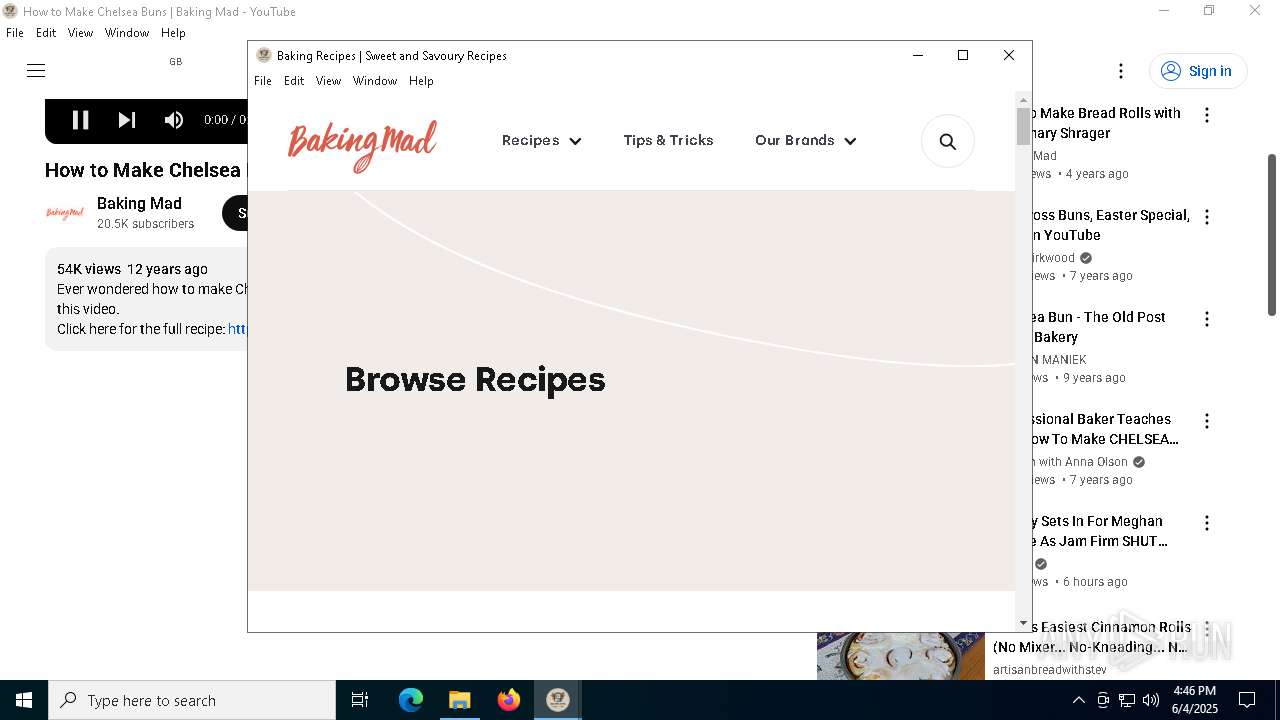Open Make CHELSEA video by Anna Olson
The width and height of the screenshot is (1280, 720).
coord(1105,429)
